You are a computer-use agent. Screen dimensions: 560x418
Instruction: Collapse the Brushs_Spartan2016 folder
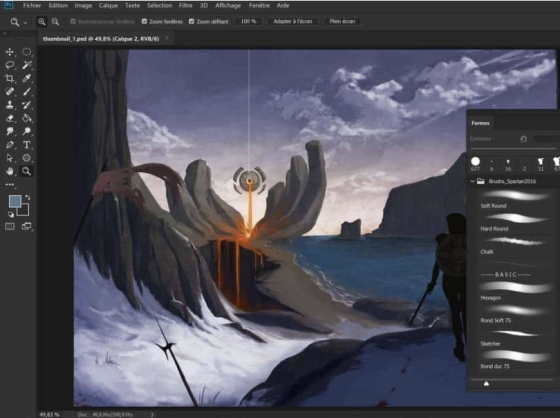[x=472, y=181]
